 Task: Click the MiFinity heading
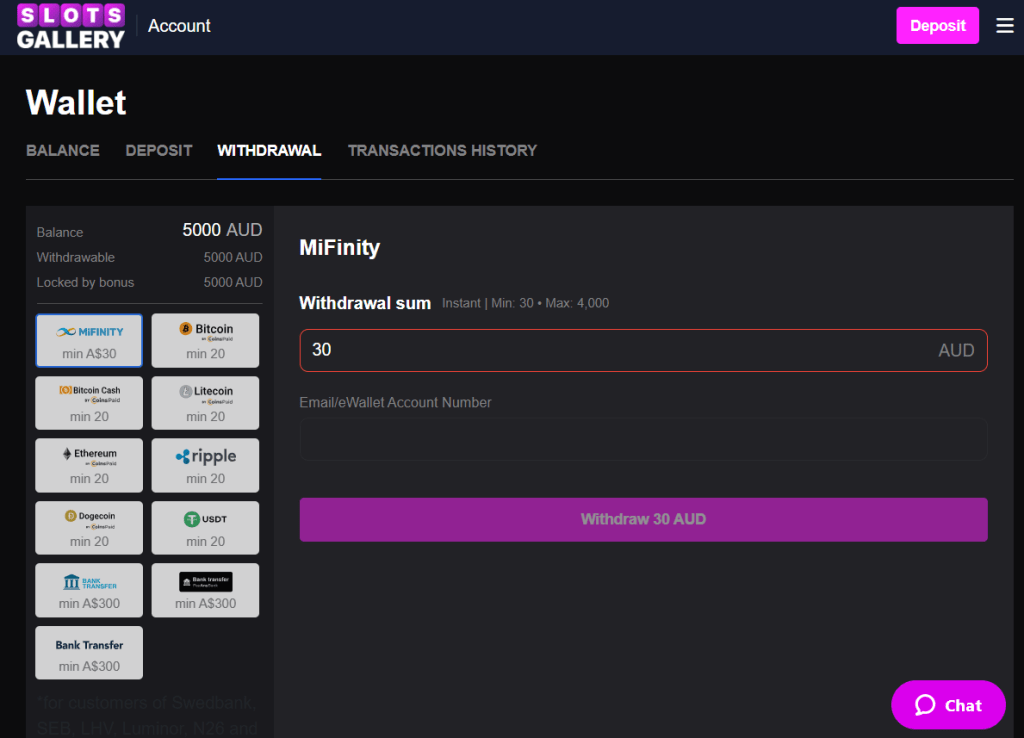point(340,248)
